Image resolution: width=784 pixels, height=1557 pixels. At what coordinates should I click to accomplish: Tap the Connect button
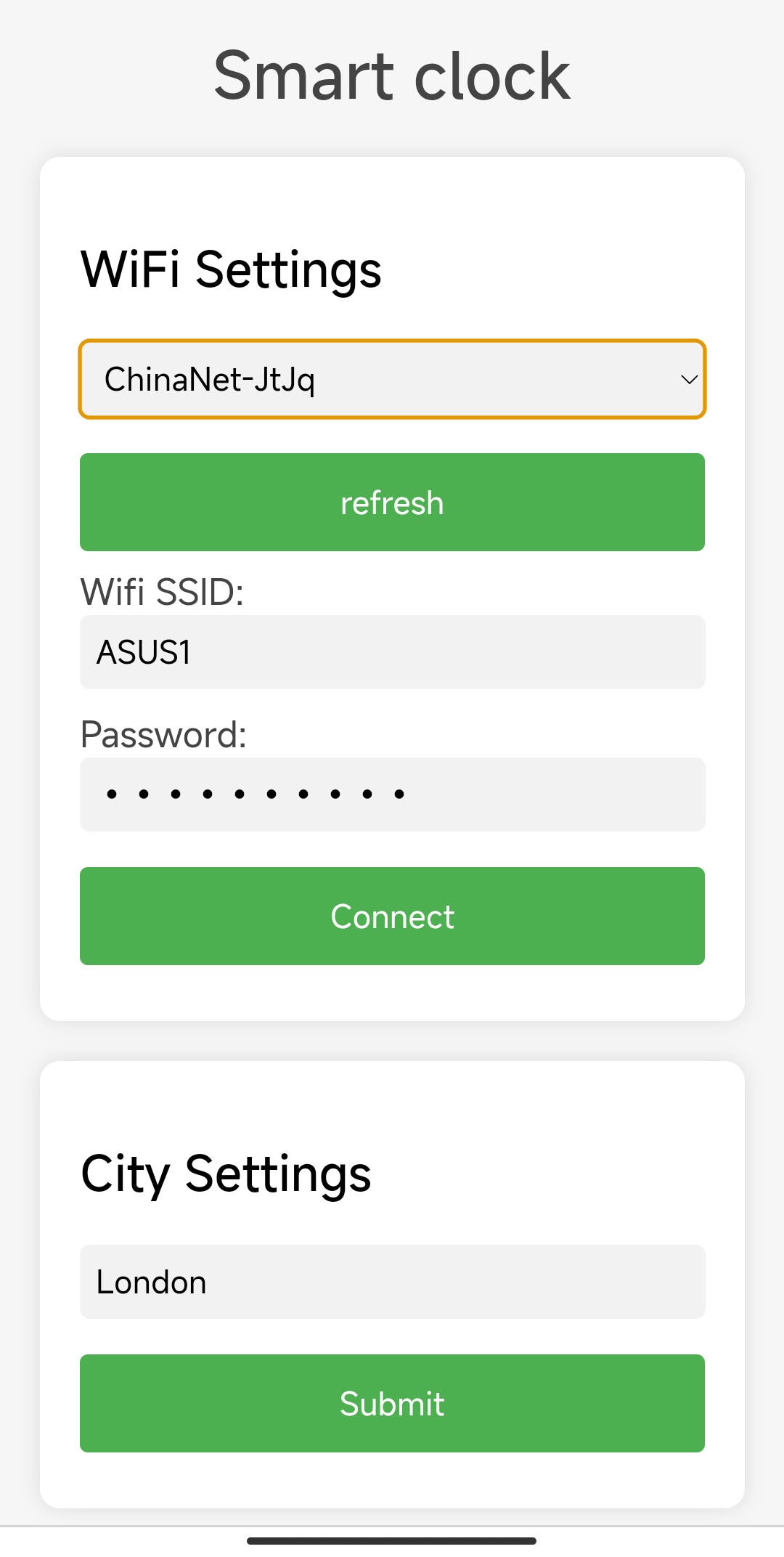[392, 916]
